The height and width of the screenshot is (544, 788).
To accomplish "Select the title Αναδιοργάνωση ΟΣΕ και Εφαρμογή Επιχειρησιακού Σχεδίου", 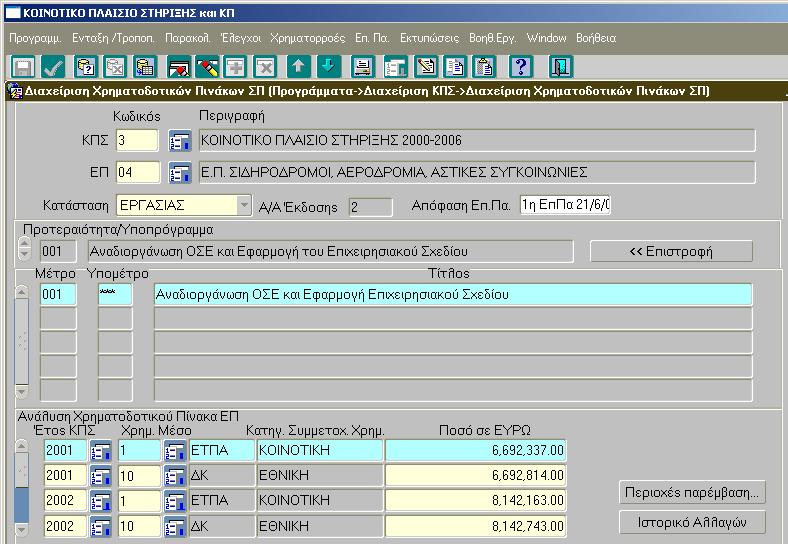I will pos(453,295).
